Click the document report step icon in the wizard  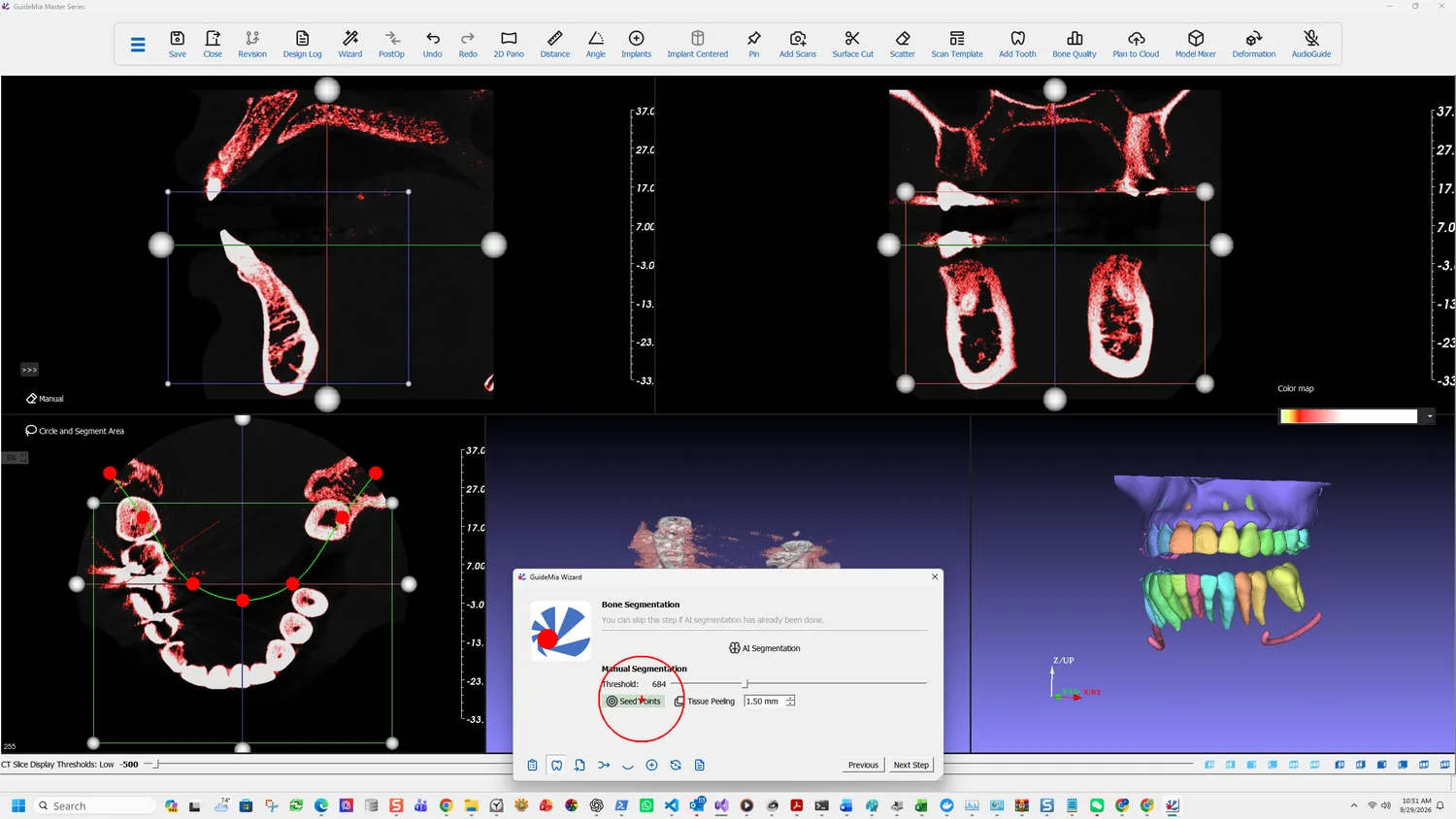[700, 766]
